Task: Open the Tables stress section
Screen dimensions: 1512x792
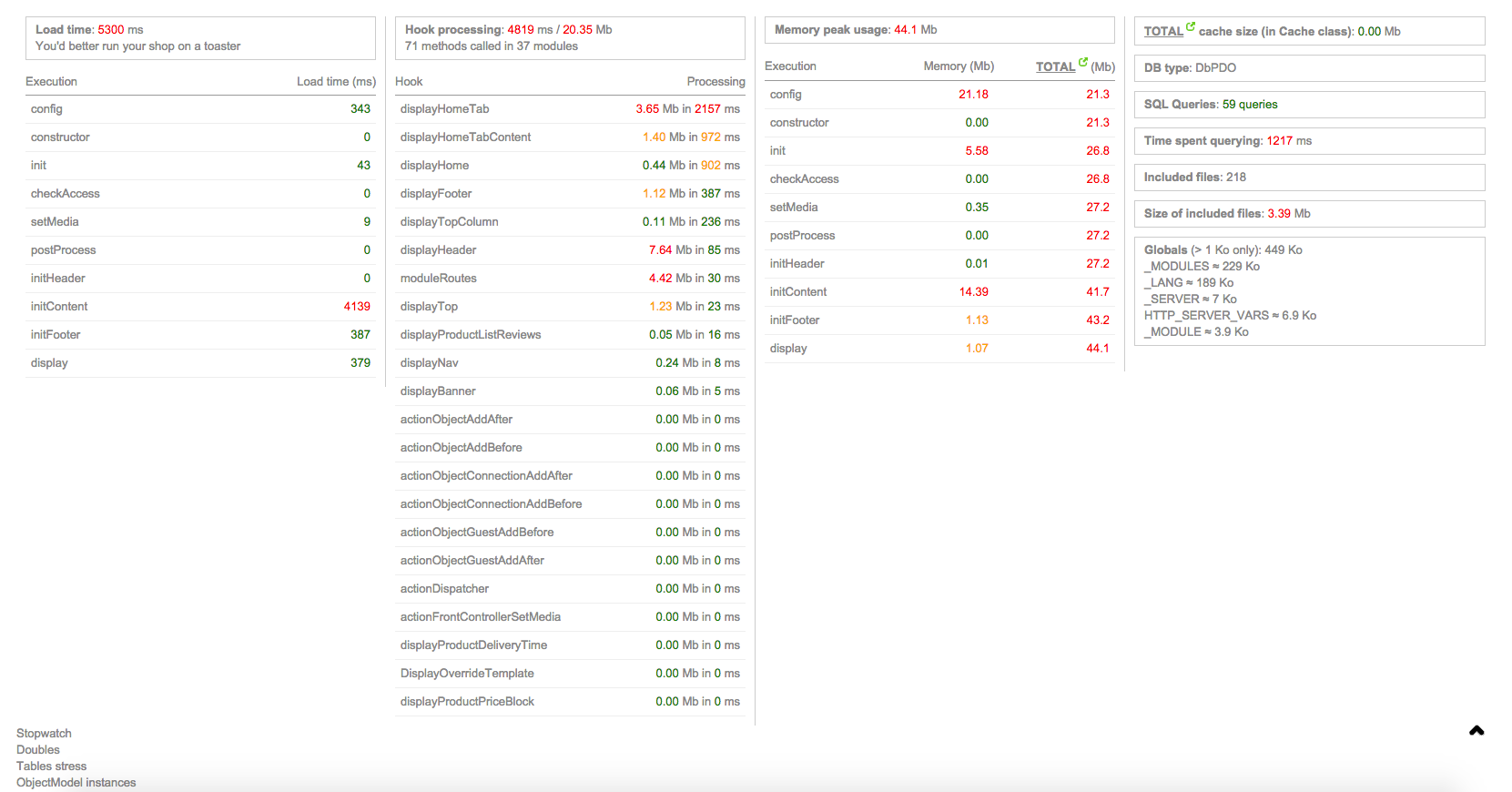Action: pos(52,767)
